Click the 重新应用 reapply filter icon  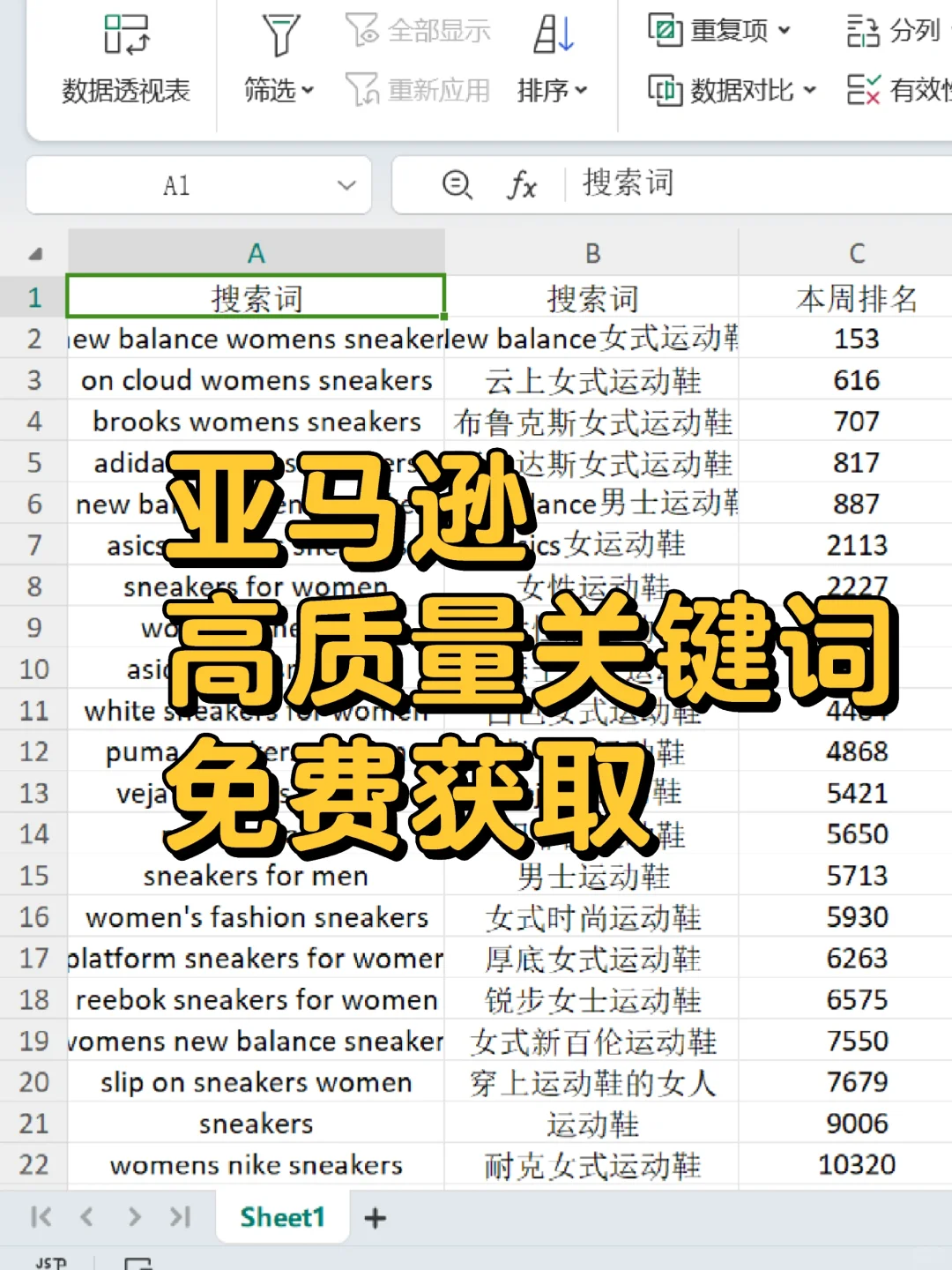(x=361, y=88)
